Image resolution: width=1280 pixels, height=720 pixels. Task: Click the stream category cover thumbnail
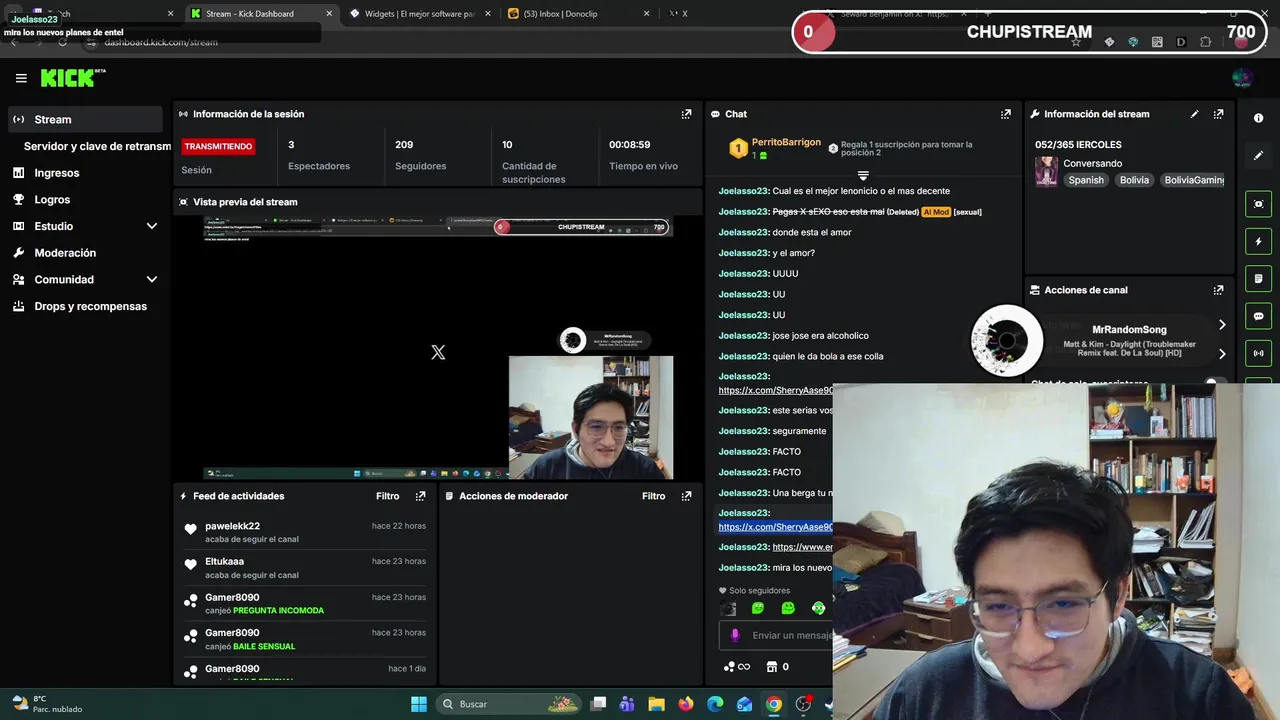[1046, 171]
